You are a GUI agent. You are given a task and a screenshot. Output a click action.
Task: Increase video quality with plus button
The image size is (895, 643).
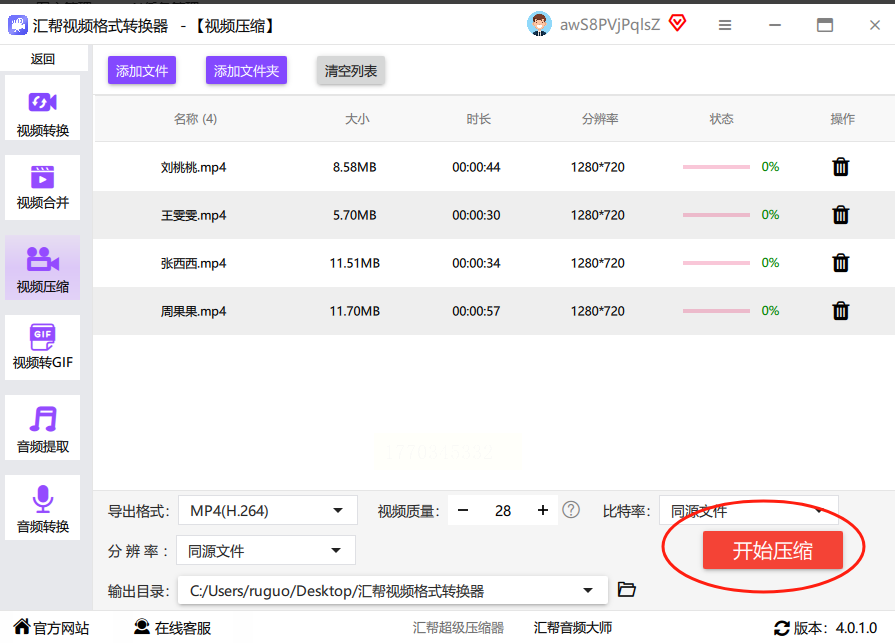coord(543,510)
